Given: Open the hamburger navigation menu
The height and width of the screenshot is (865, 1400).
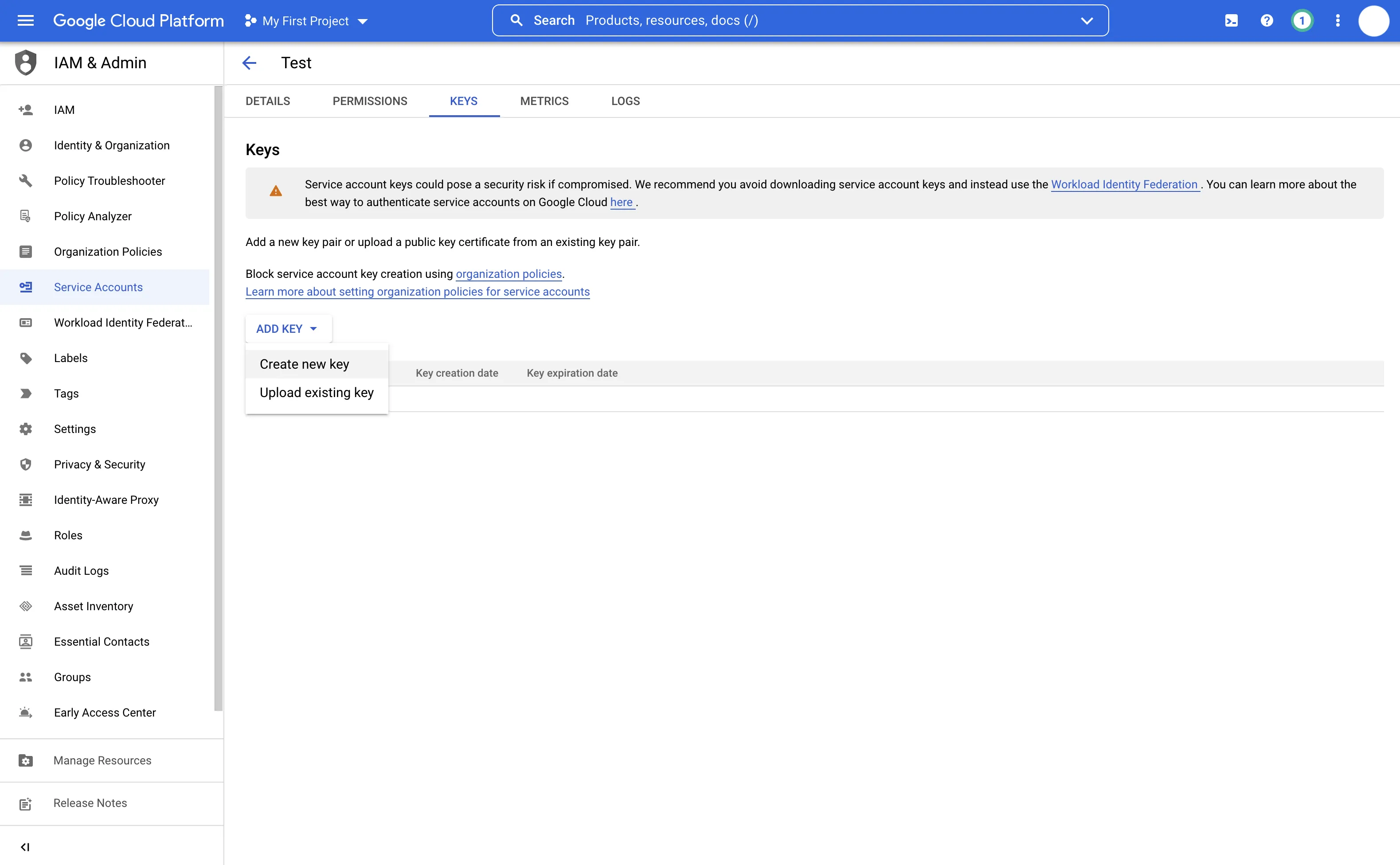Looking at the screenshot, I should pyautogui.click(x=26, y=20).
